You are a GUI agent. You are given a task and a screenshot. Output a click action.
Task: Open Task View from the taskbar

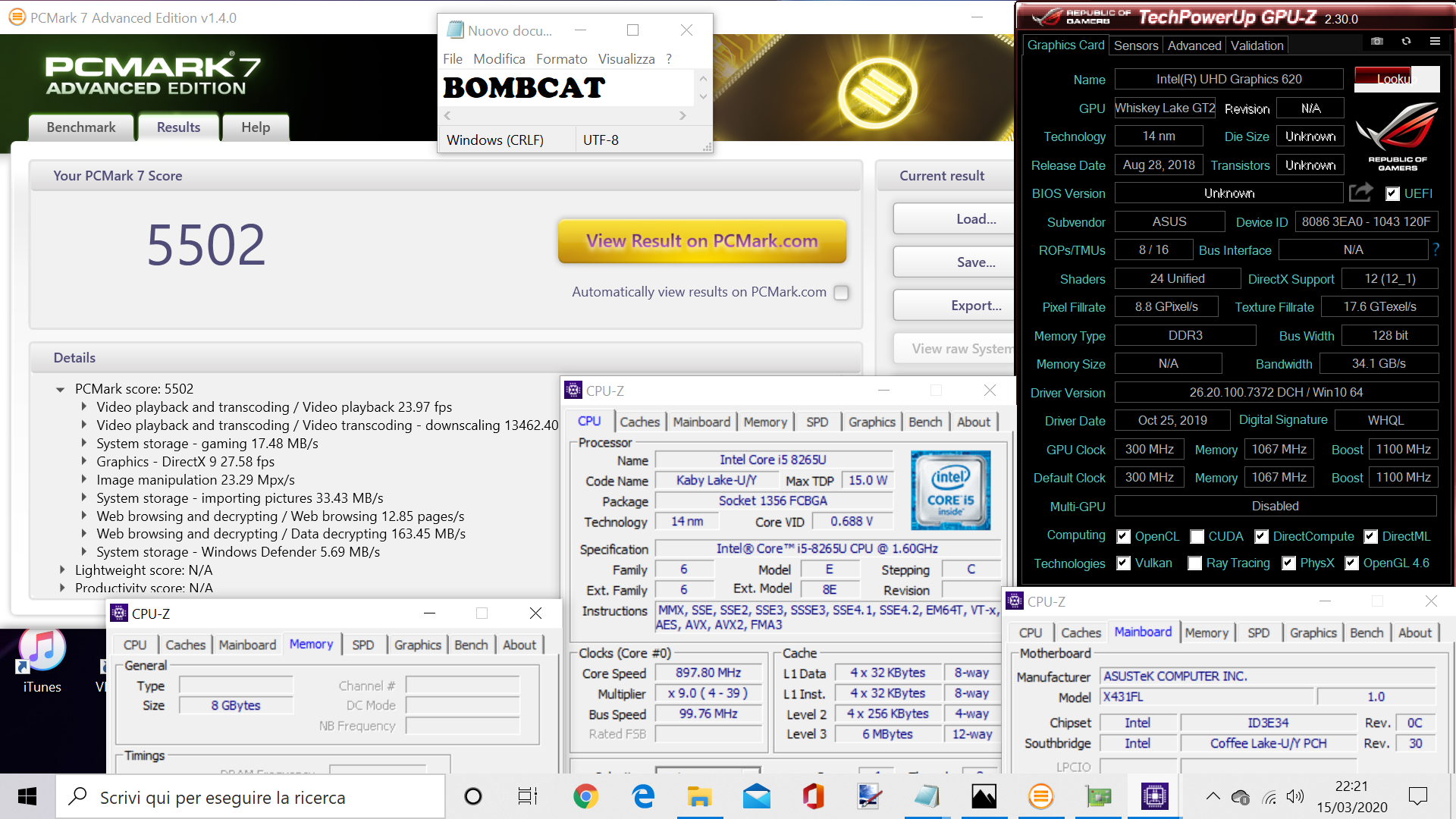pos(528,796)
